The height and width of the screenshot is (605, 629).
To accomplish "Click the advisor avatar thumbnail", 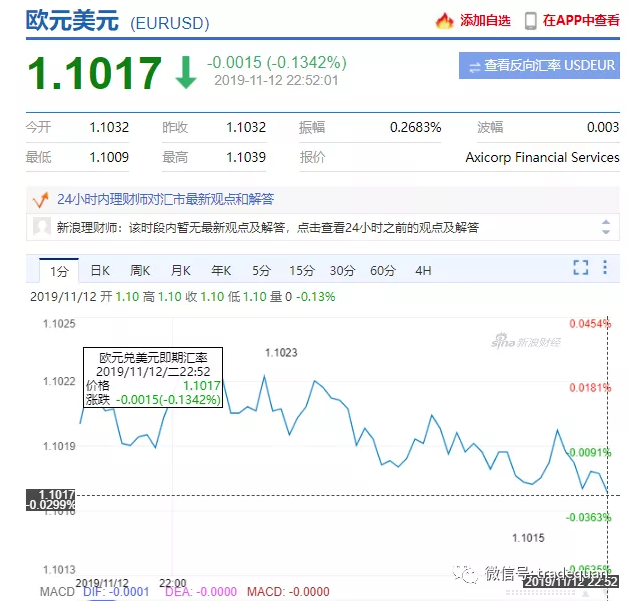I will [42, 227].
